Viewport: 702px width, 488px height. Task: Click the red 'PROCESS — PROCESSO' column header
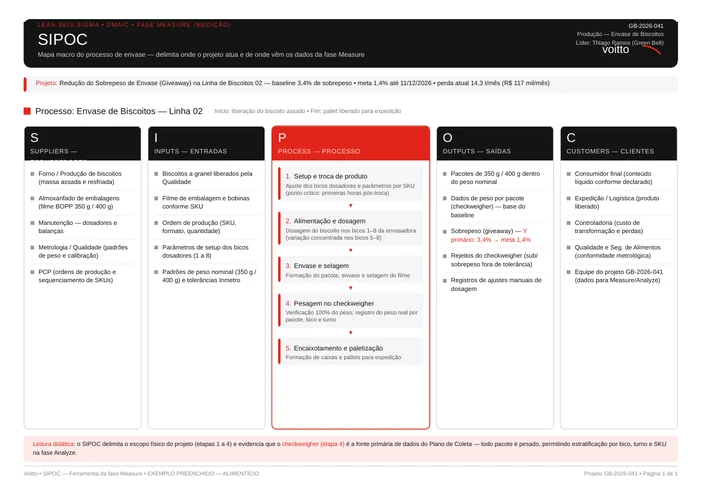[351, 143]
